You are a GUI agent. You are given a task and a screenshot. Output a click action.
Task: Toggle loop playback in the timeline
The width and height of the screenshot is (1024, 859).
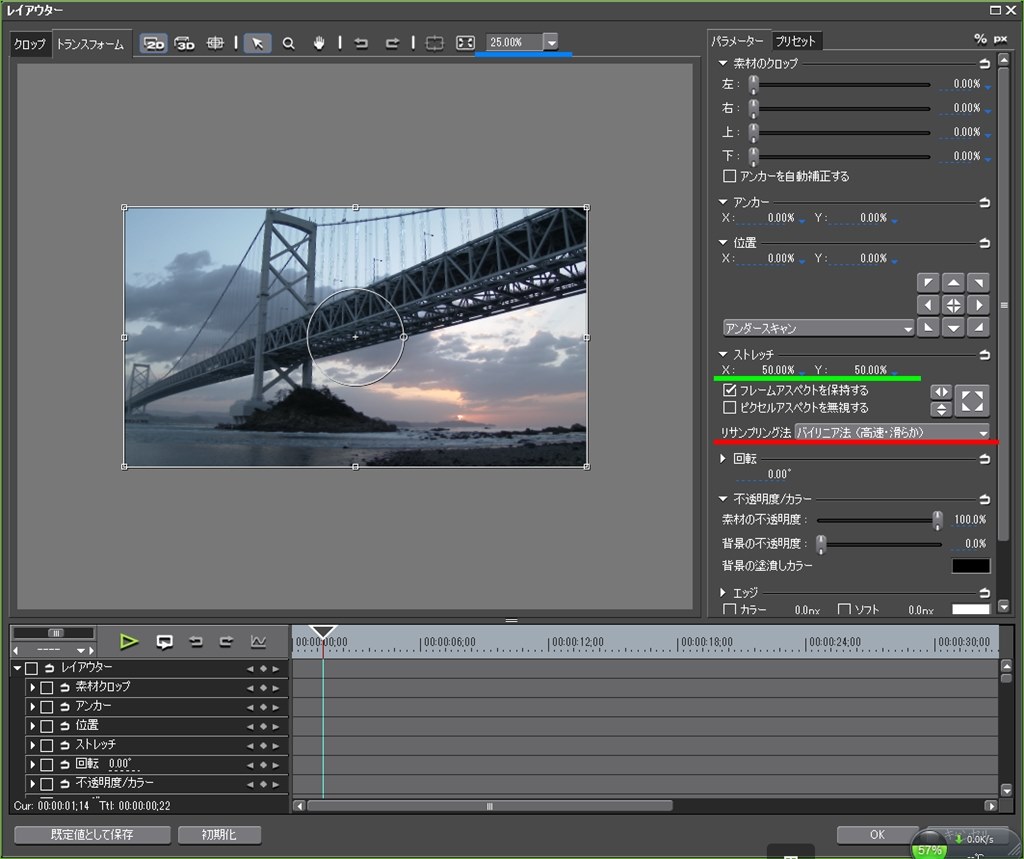click(165, 641)
